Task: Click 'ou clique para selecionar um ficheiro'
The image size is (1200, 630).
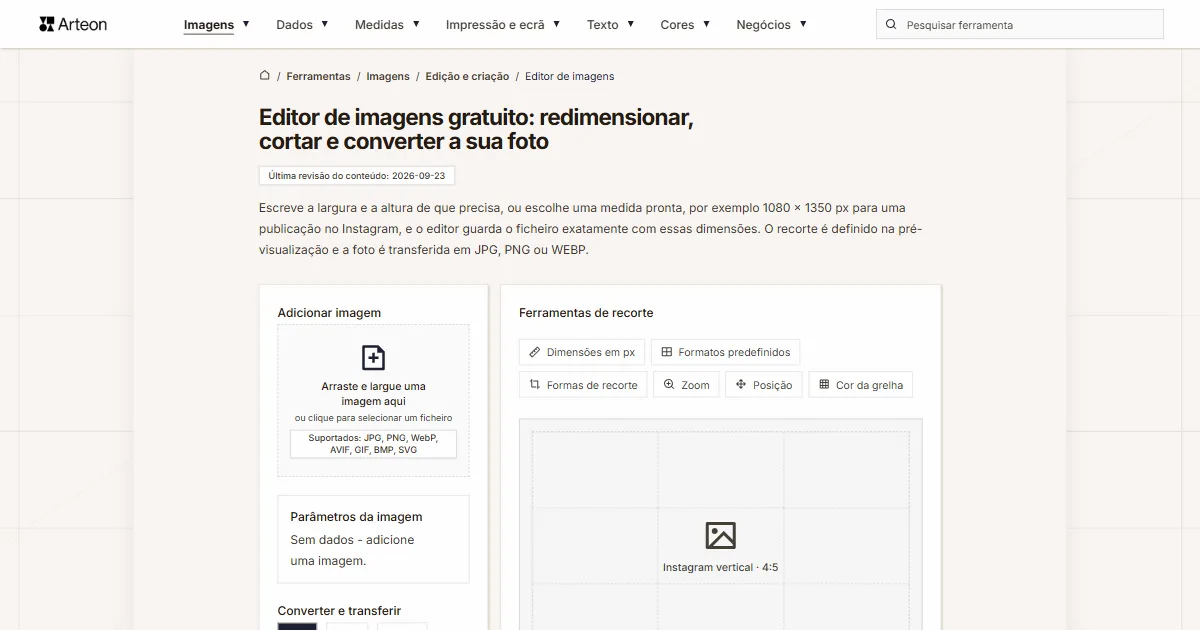Action: 373,418
